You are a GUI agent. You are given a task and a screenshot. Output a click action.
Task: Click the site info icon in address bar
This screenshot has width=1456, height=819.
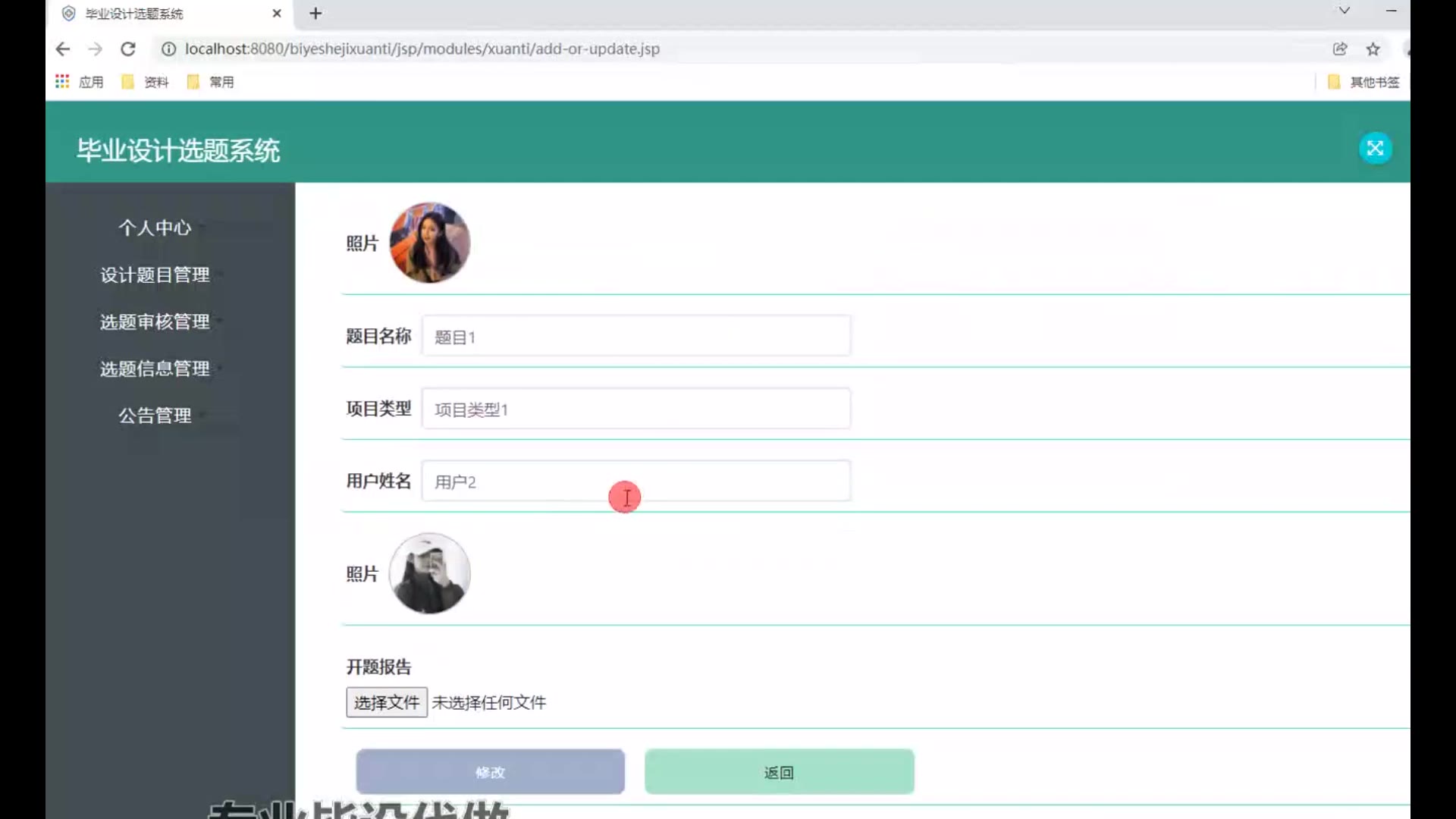(168, 49)
